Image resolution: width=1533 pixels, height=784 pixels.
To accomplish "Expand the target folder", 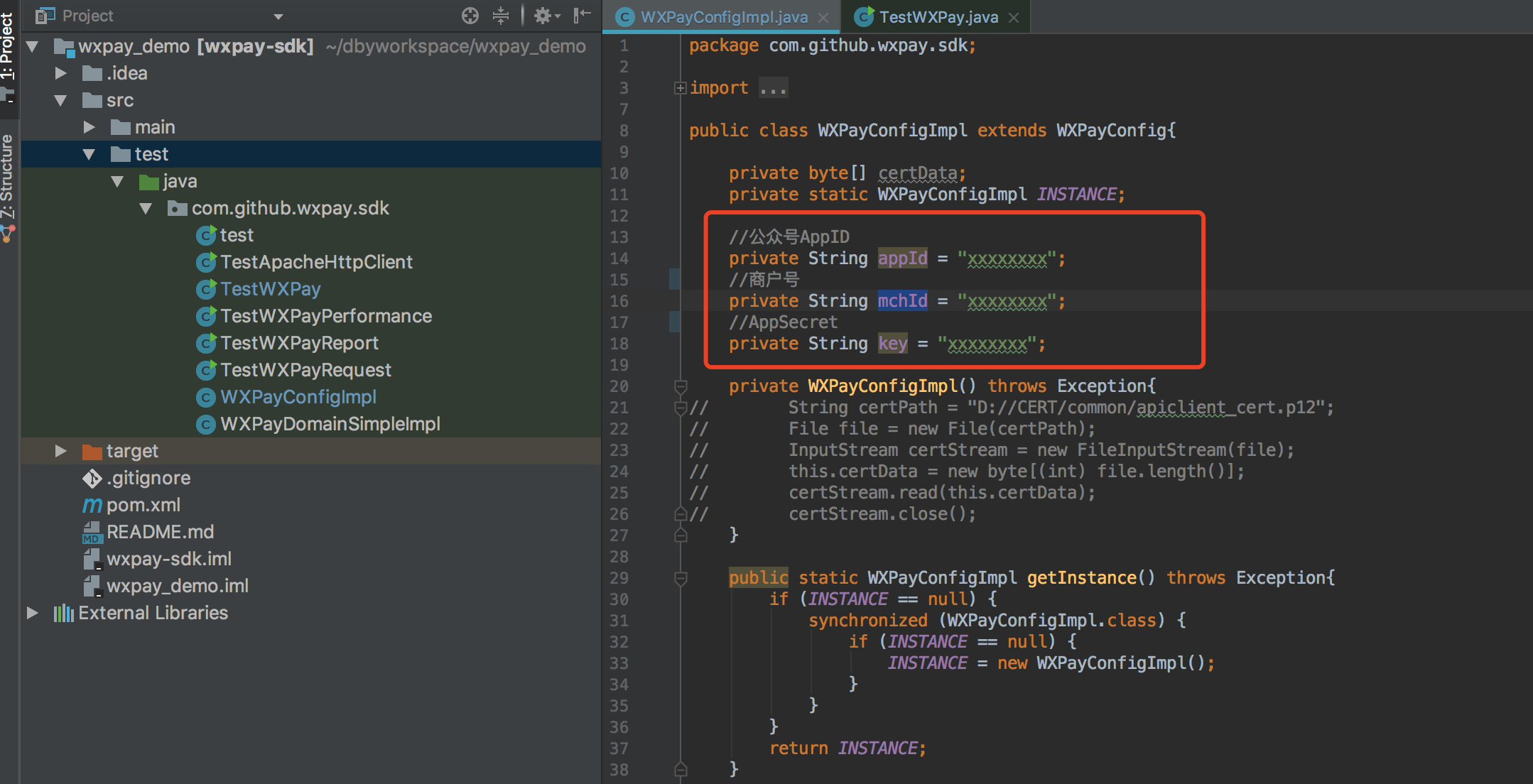I will (x=61, y=451).
